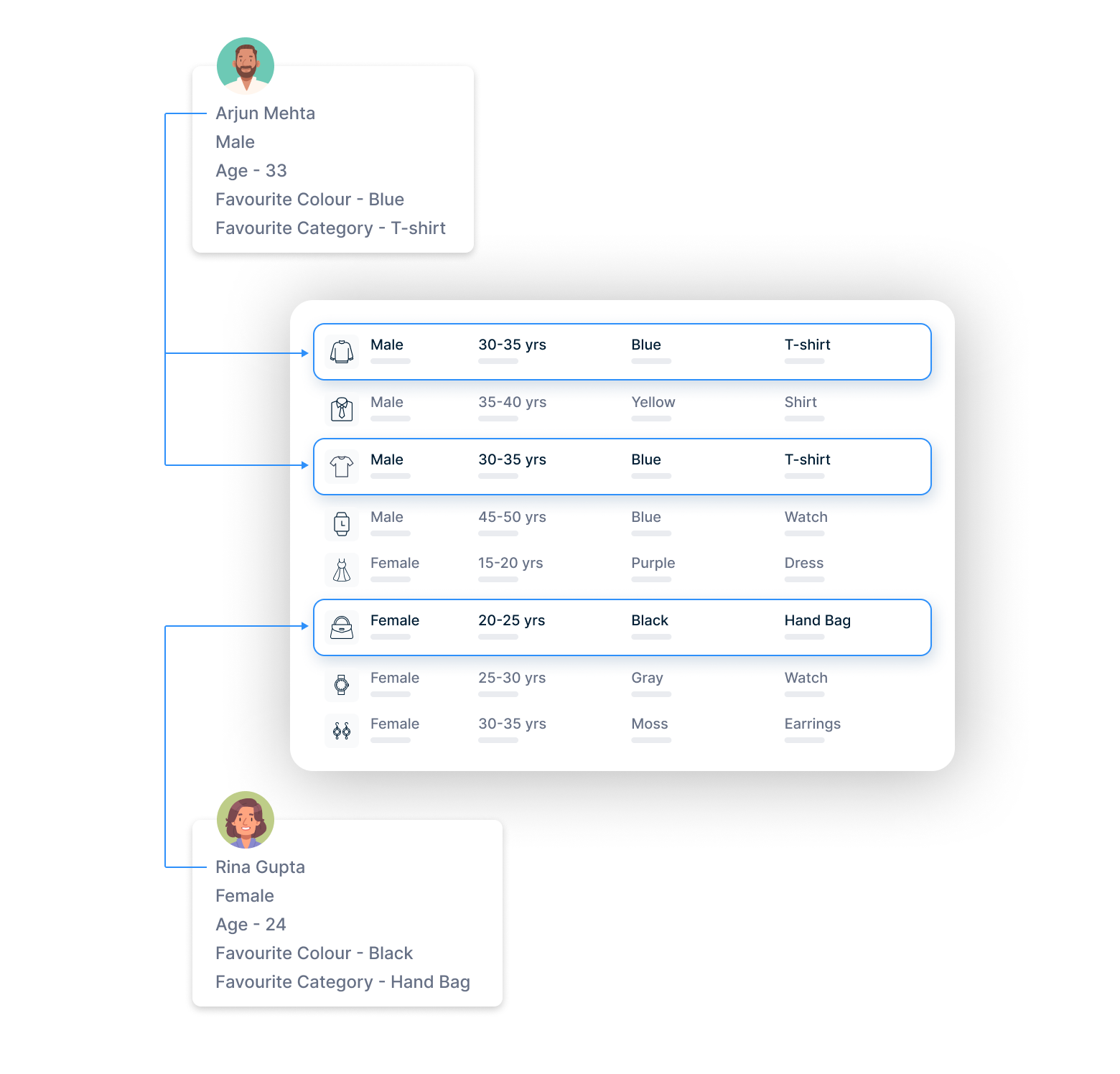Click the T-shirt icon in third row

coord(342,467)
